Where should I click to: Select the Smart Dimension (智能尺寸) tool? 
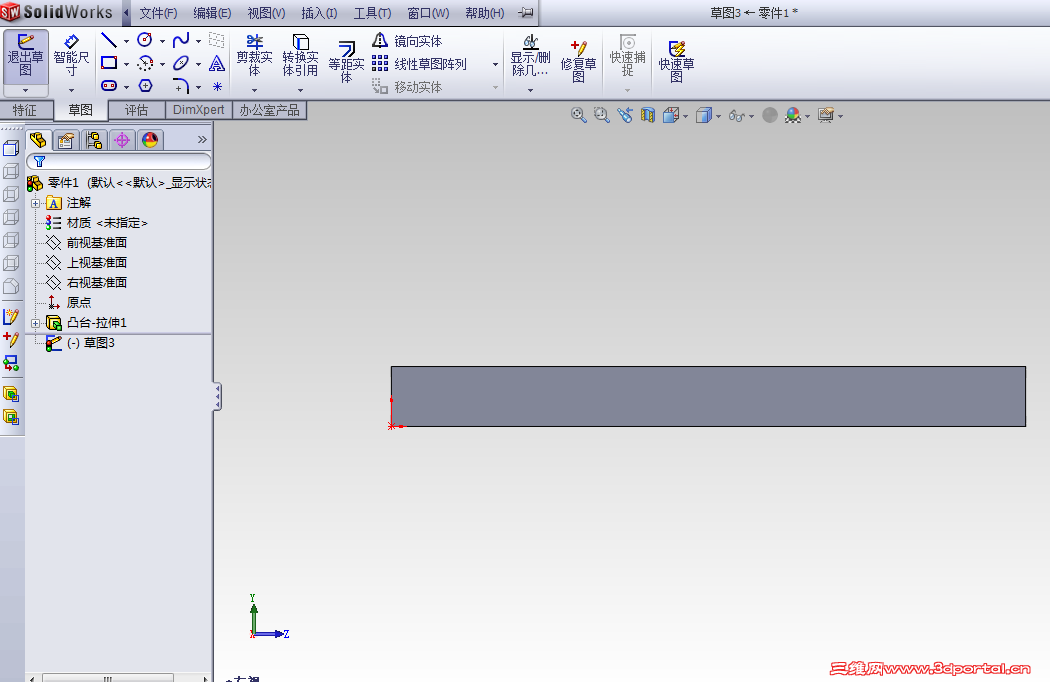(x=71, y=56)
